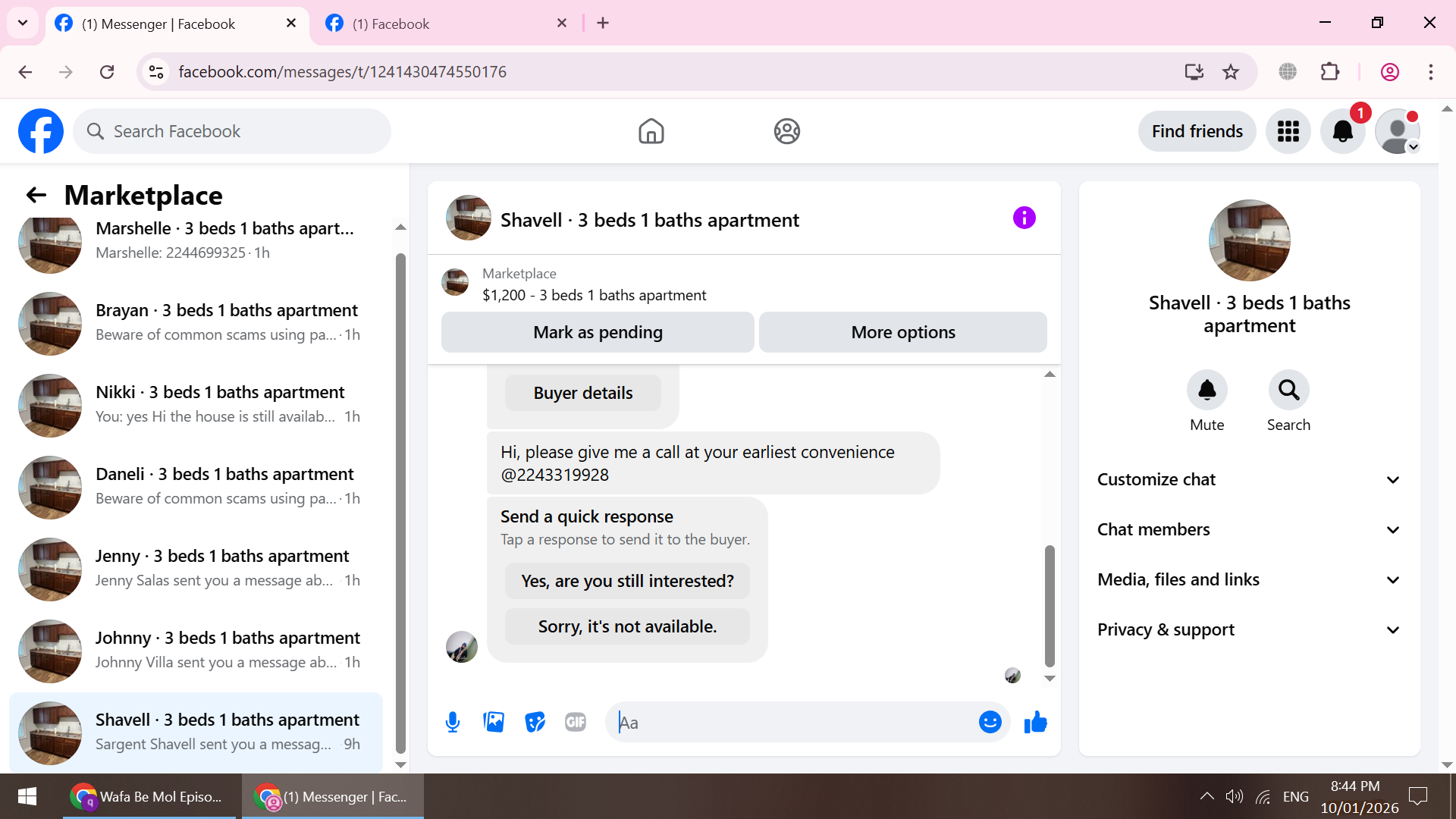Open the emoji picker smiley icon
Image resolution: width=1456 pixels, height=819 pixels.
coord(990,722)
